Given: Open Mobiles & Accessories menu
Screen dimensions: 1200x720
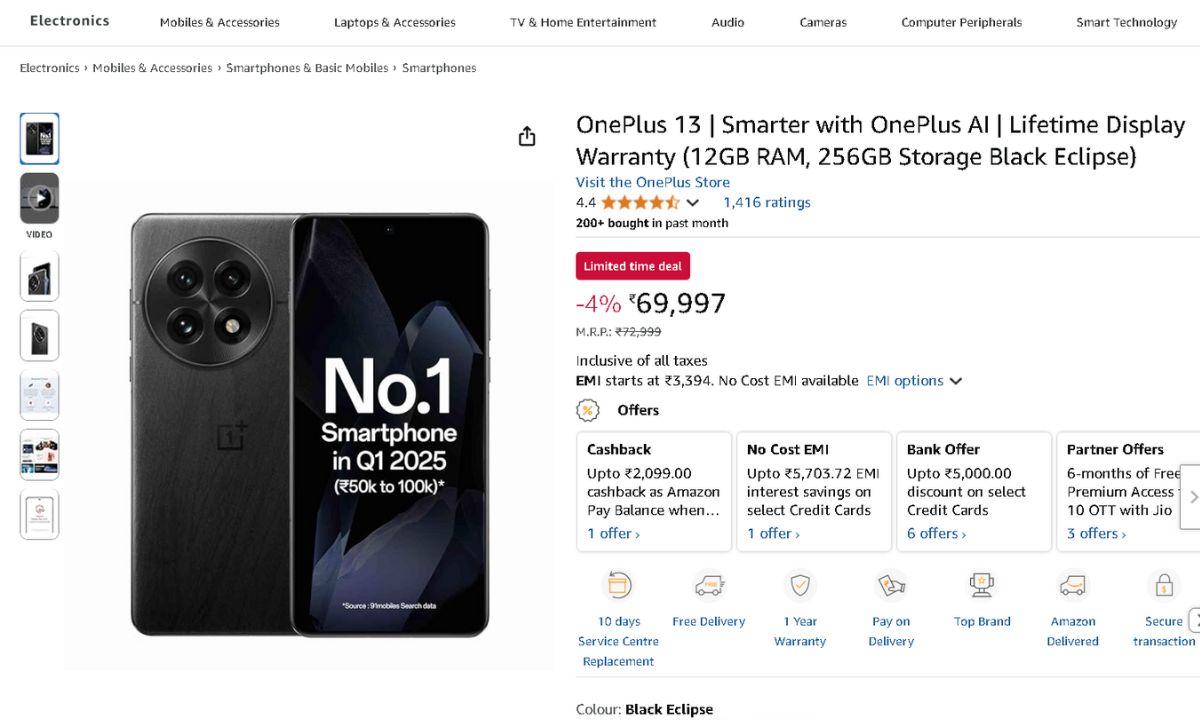Looking at the screenshot, I should [x=220, y=22].
